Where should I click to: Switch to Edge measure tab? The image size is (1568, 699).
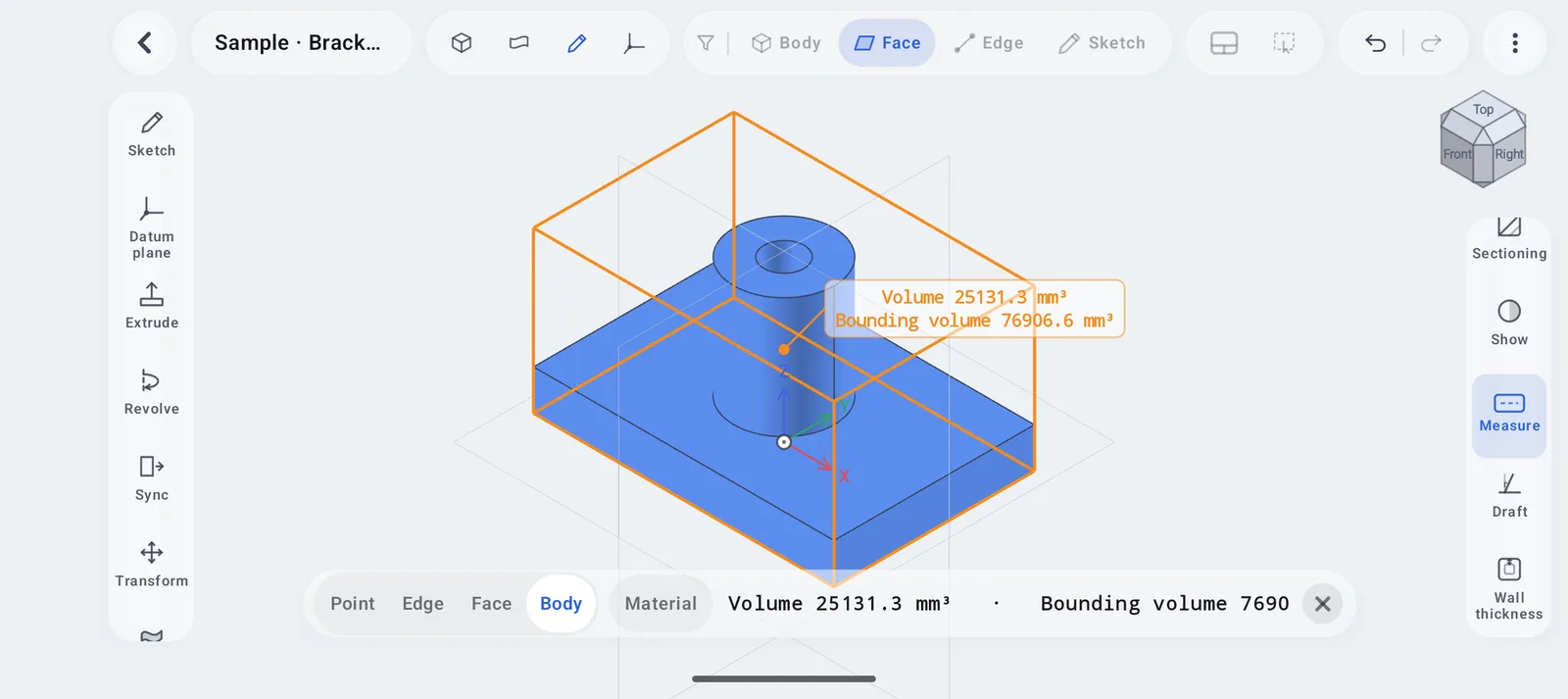(423, 604)
